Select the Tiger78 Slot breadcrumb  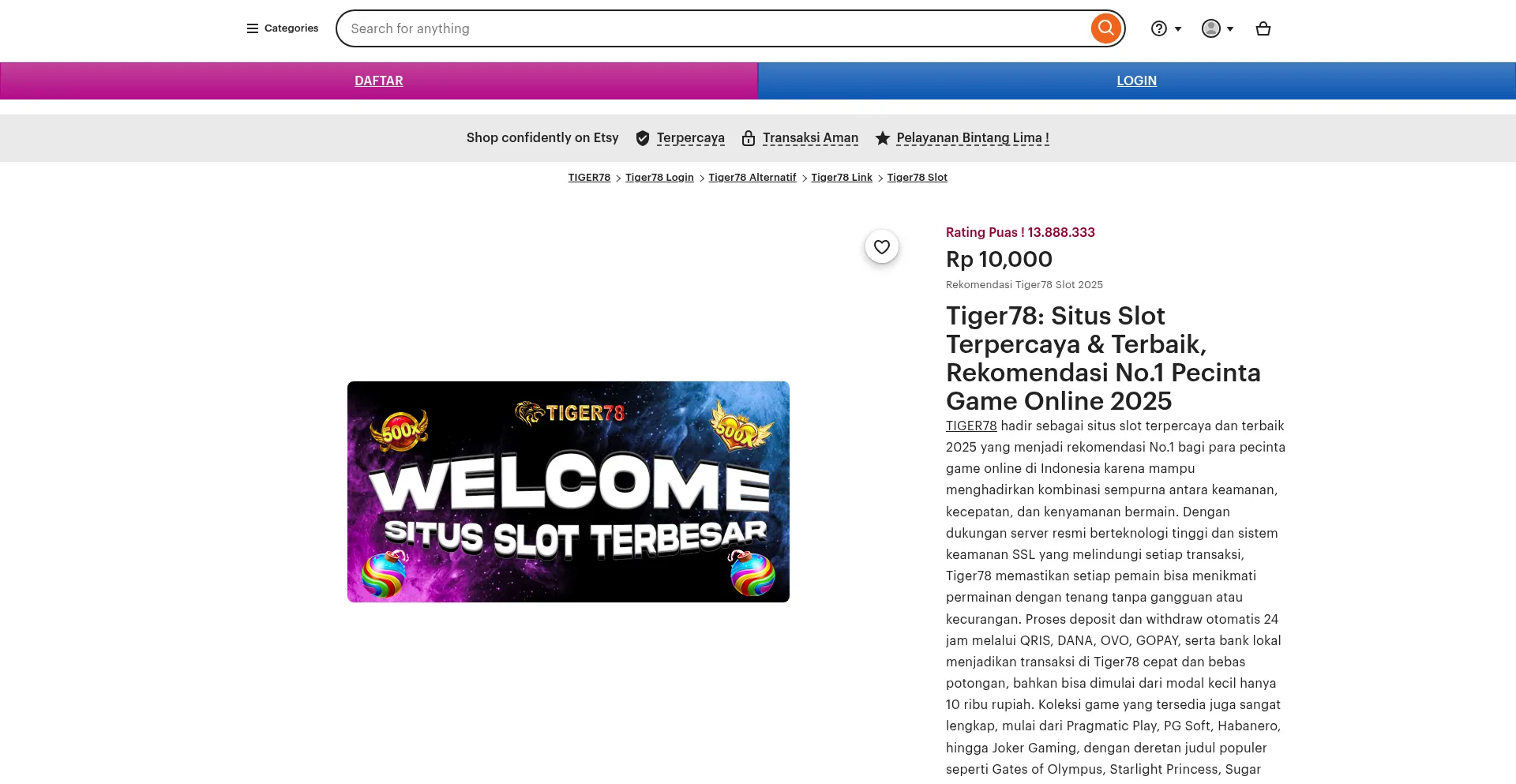point(917,177)
